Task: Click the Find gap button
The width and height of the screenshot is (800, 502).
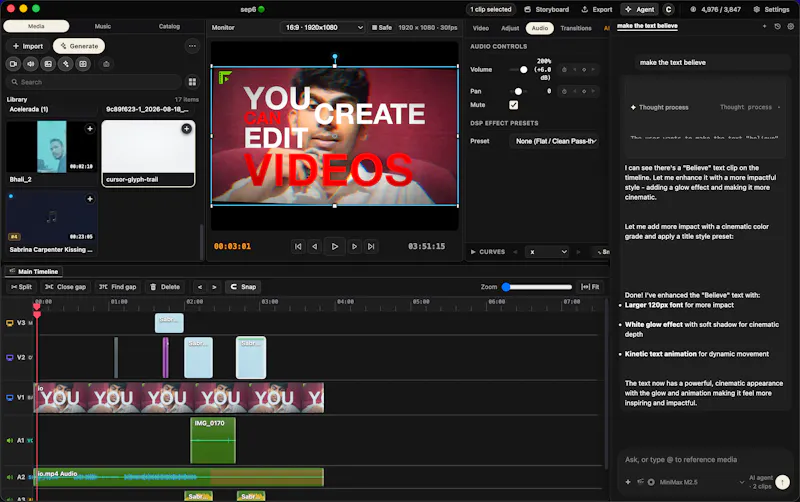Action: [x=118, y=287]
